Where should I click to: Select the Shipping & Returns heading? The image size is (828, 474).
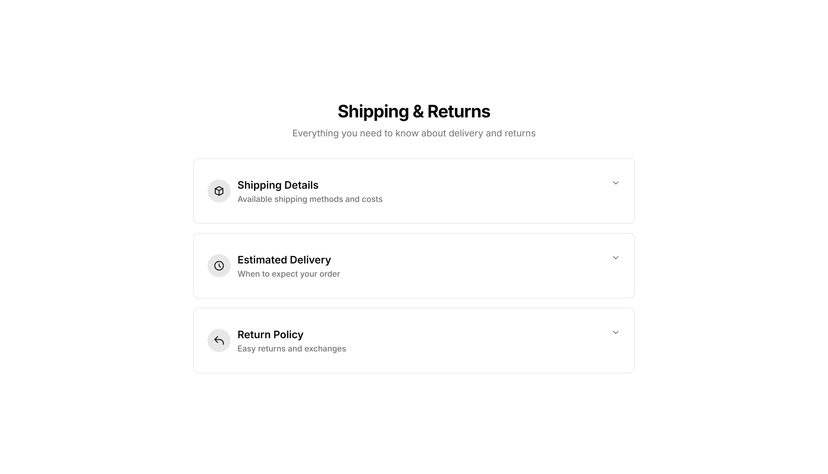coord(414,111)
